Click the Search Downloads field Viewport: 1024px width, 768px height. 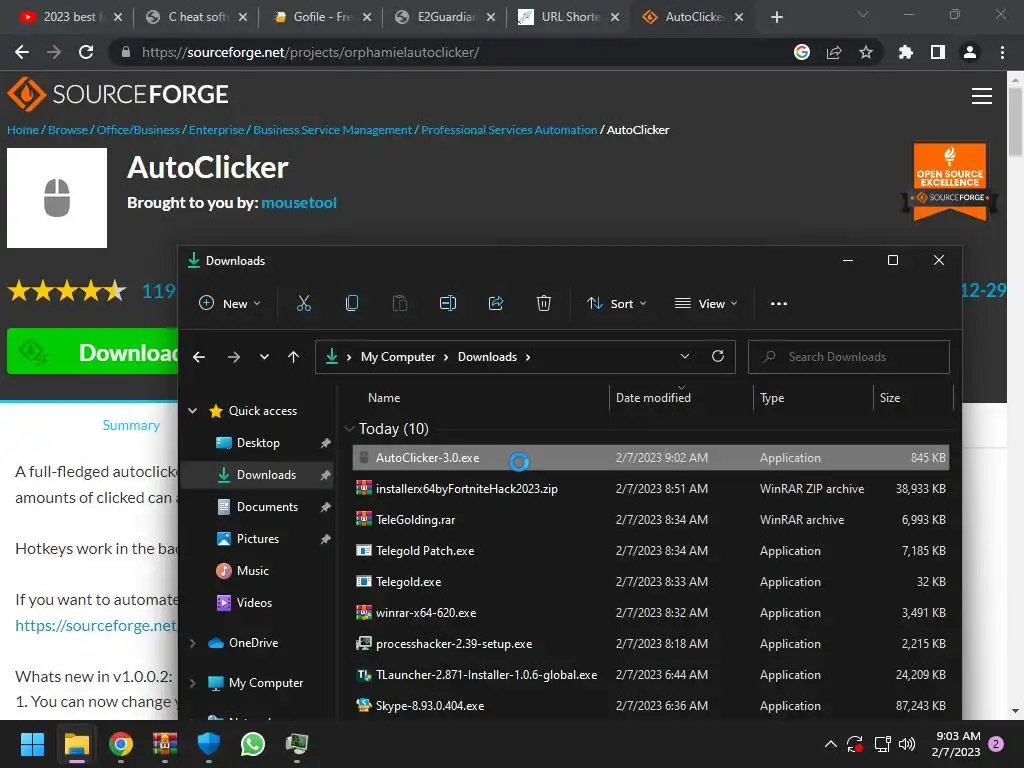click(849, 357)
